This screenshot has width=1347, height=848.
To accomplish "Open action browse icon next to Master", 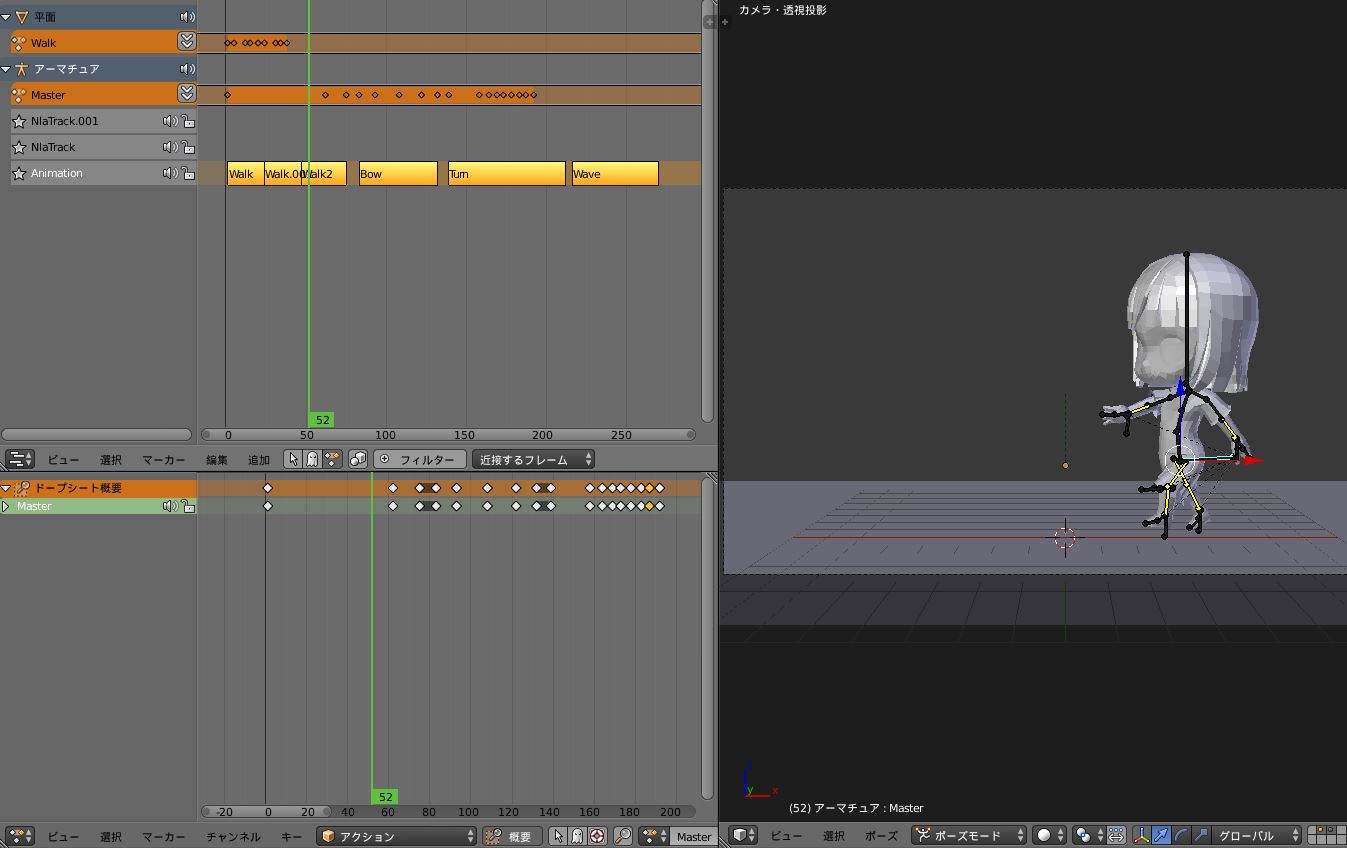I will pyautogui.click(x=654, y=836).
